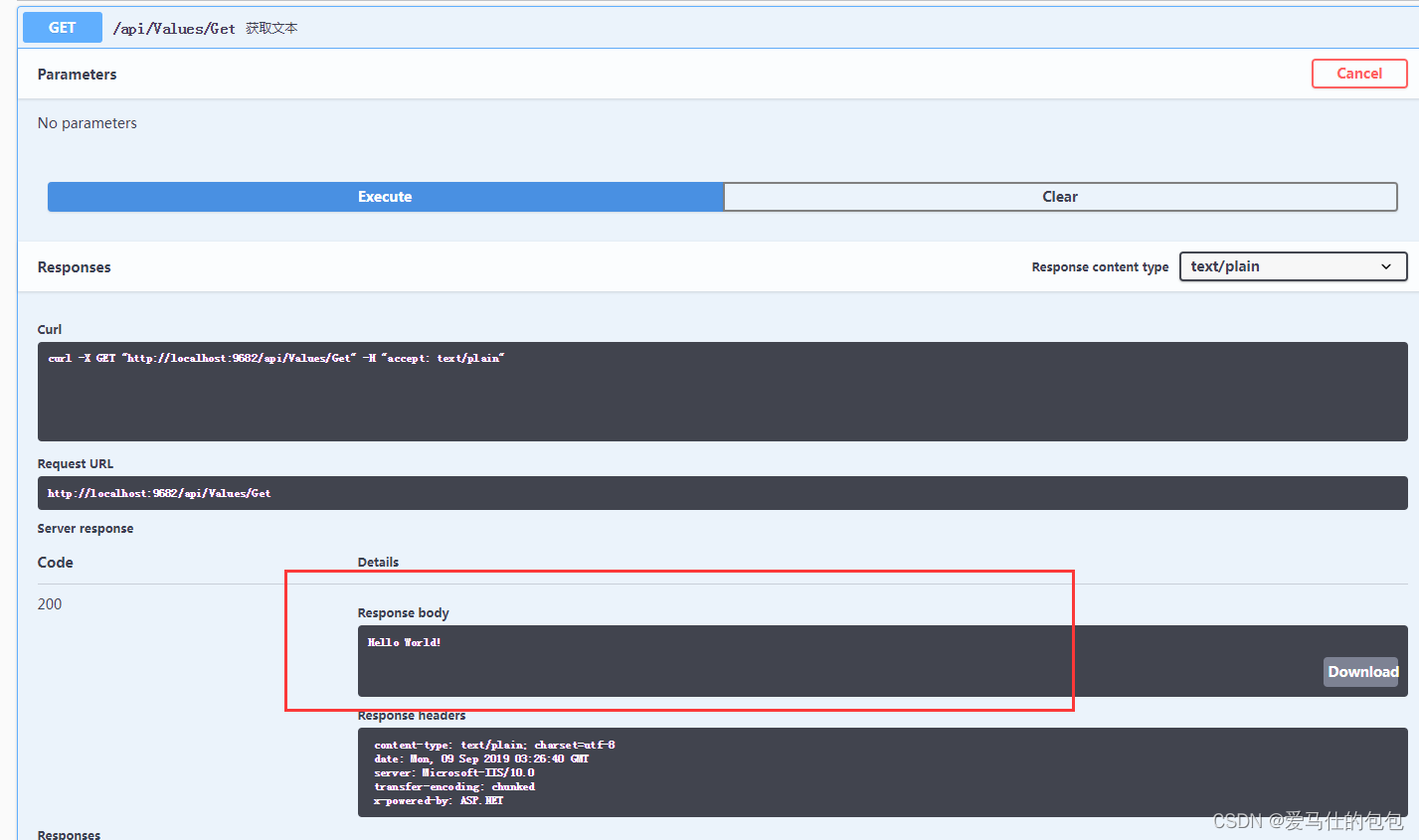Select the endpoint path /api/Values/Get
This screenshot has width=1419, height=840.
(174, 27)
